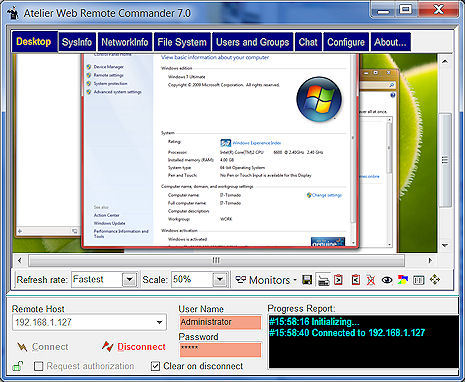
Task: Click the window panels layout icon
Action: (418, 280)
